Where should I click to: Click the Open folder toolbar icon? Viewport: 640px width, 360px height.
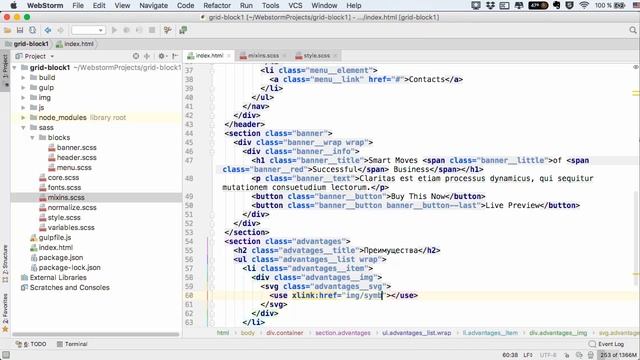7,30
